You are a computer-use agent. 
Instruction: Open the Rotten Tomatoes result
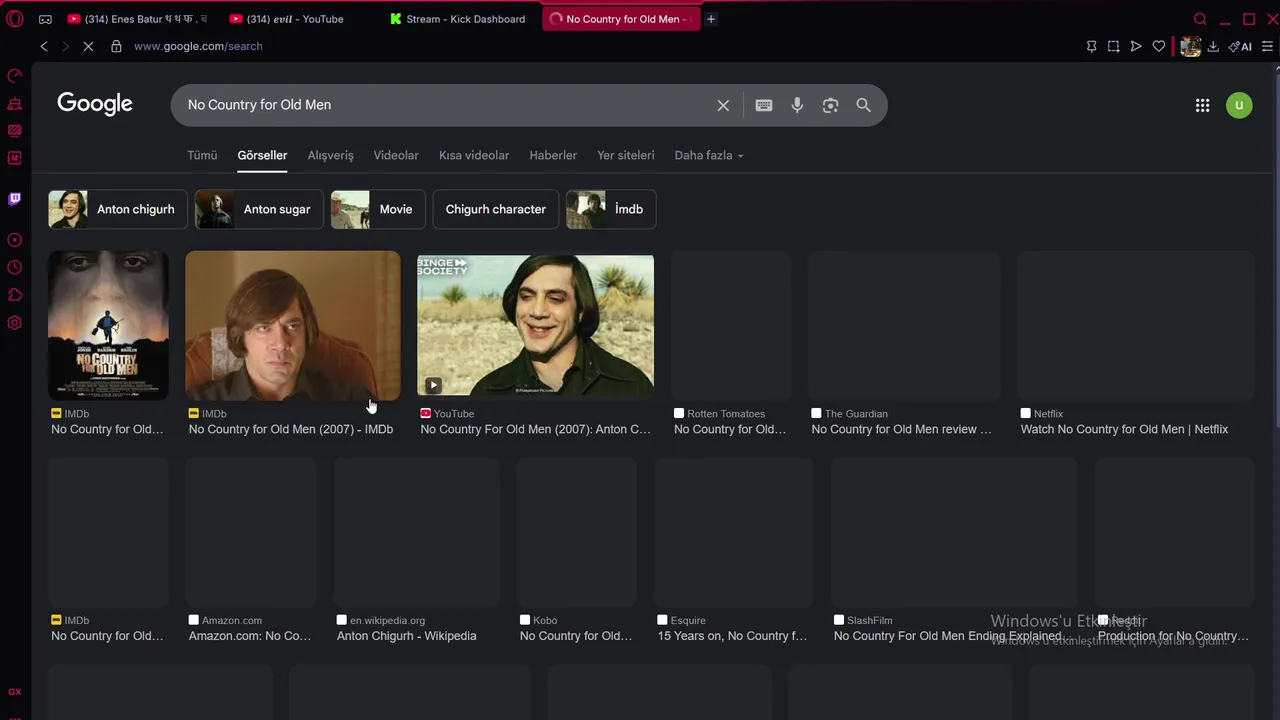[730, 421]
